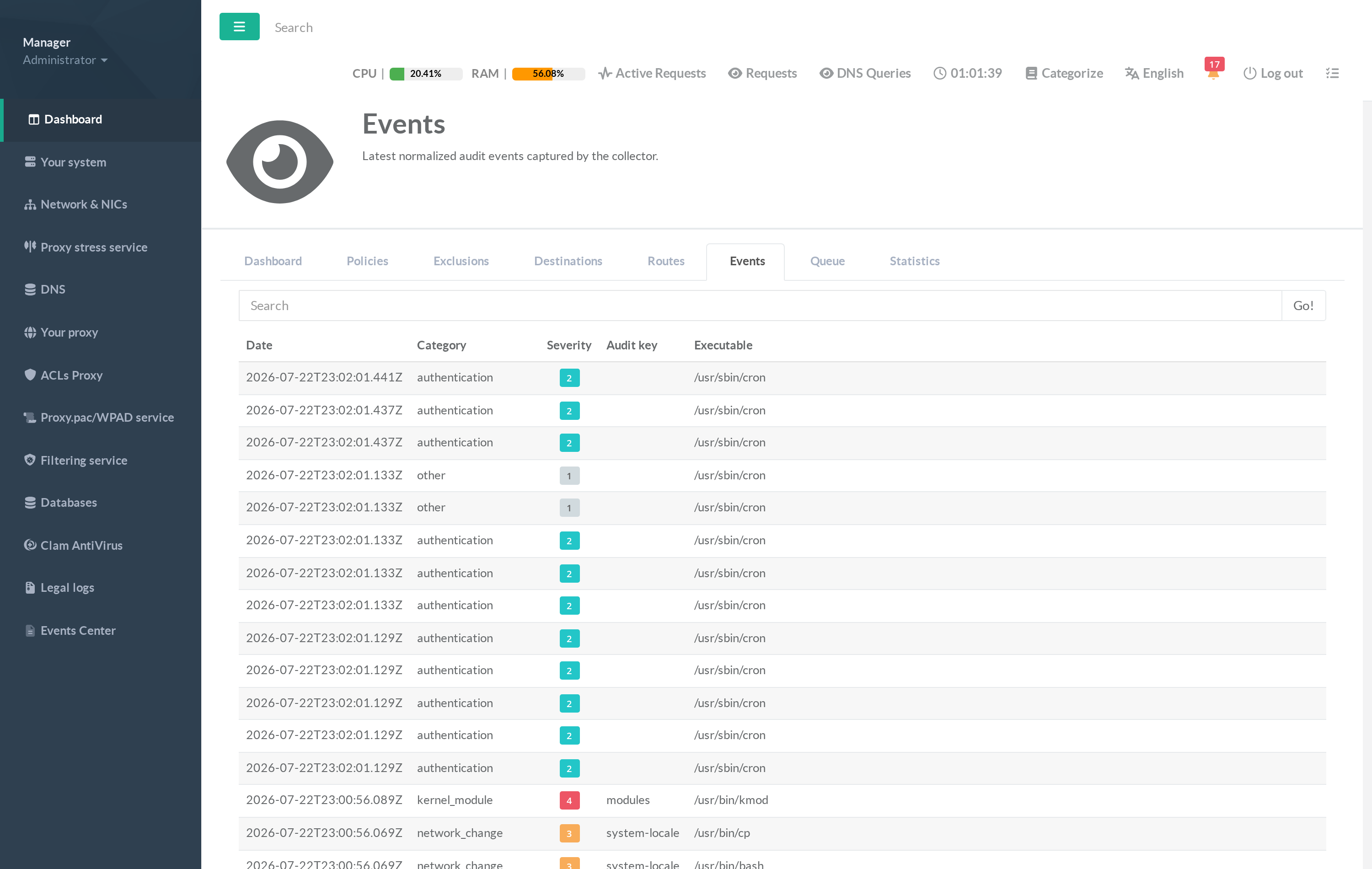This screenshot has height=869, width=1372.
Task: Click the RAM 56.08% usage bar
Action: pyautogui.click(x=548, y=74)
